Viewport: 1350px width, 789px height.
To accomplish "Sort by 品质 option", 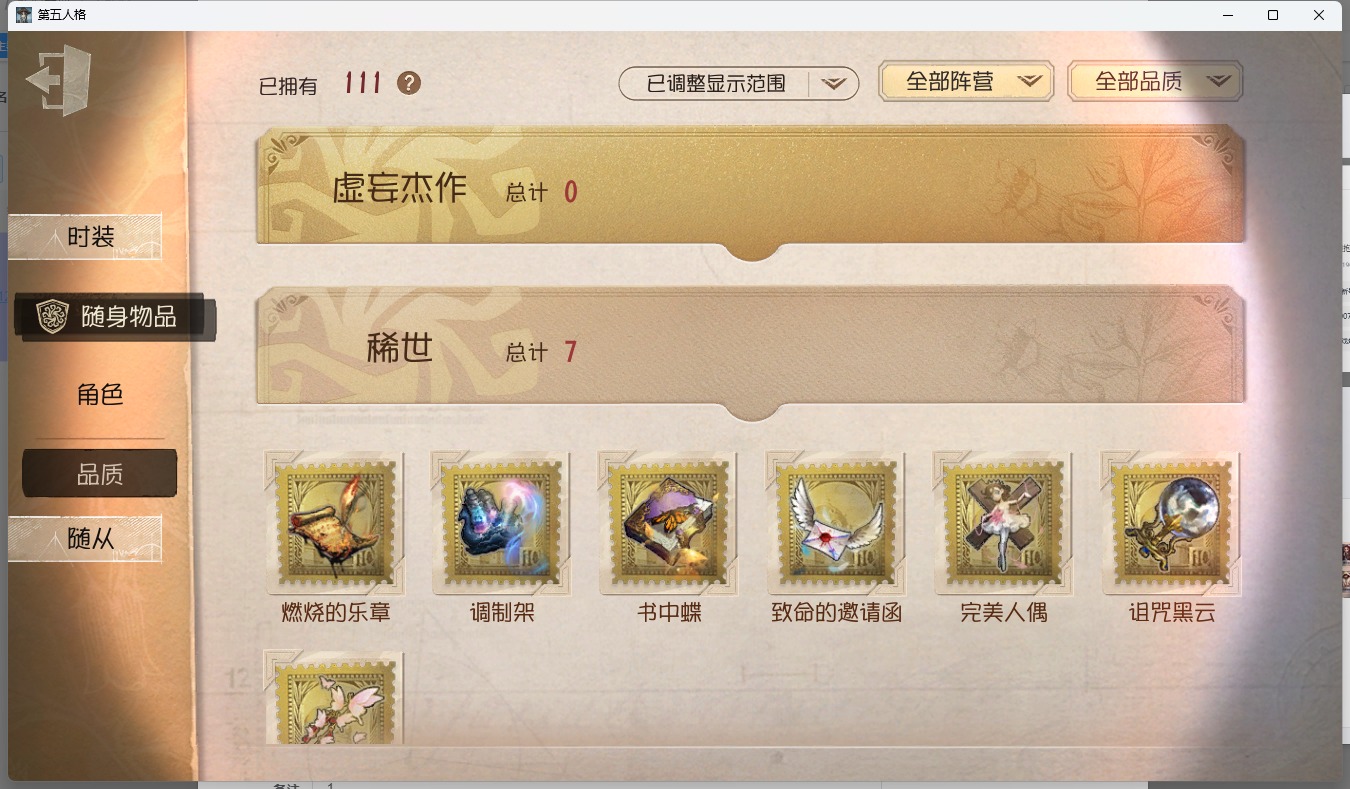I will [x=100, y=474].
